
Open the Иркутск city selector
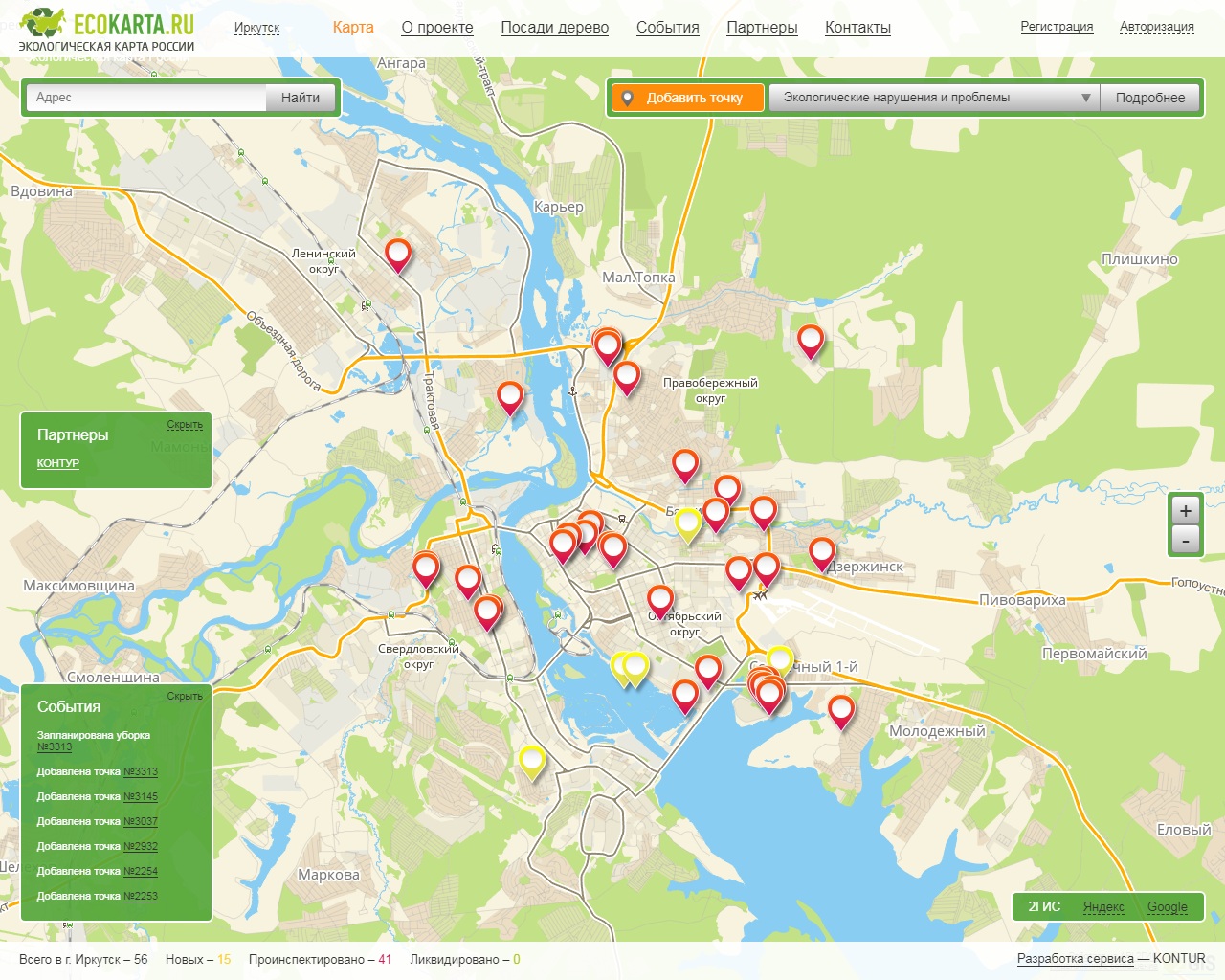tap(256, 28)
